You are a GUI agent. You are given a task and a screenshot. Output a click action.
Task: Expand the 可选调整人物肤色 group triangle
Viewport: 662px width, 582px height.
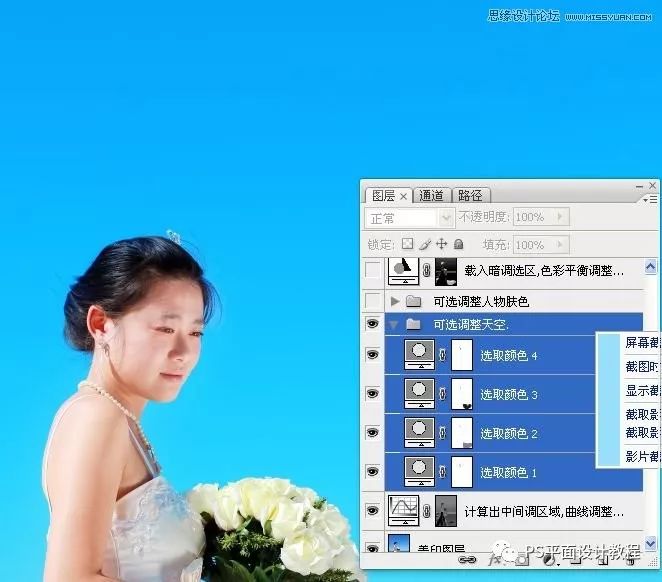pyautogui.click(x=395, y=301)
